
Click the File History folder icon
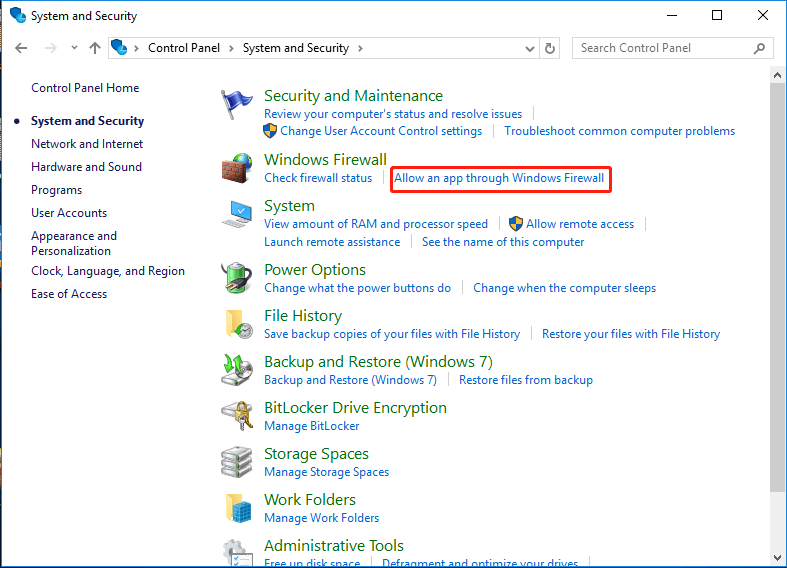pos(237,324)
